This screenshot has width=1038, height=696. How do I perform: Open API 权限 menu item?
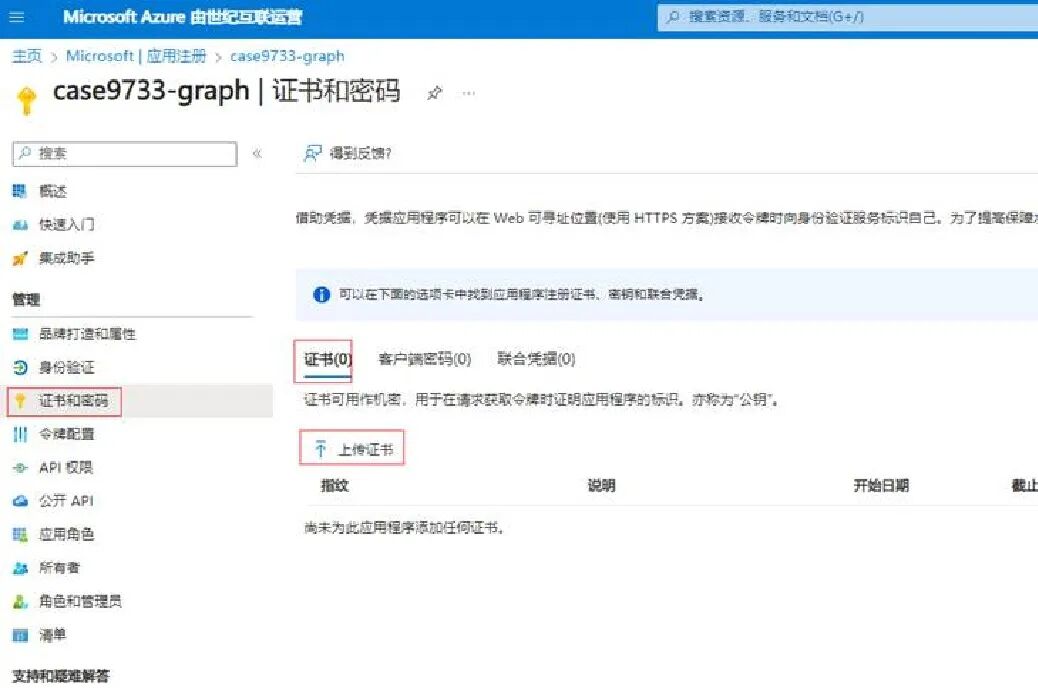coord(66,467)
